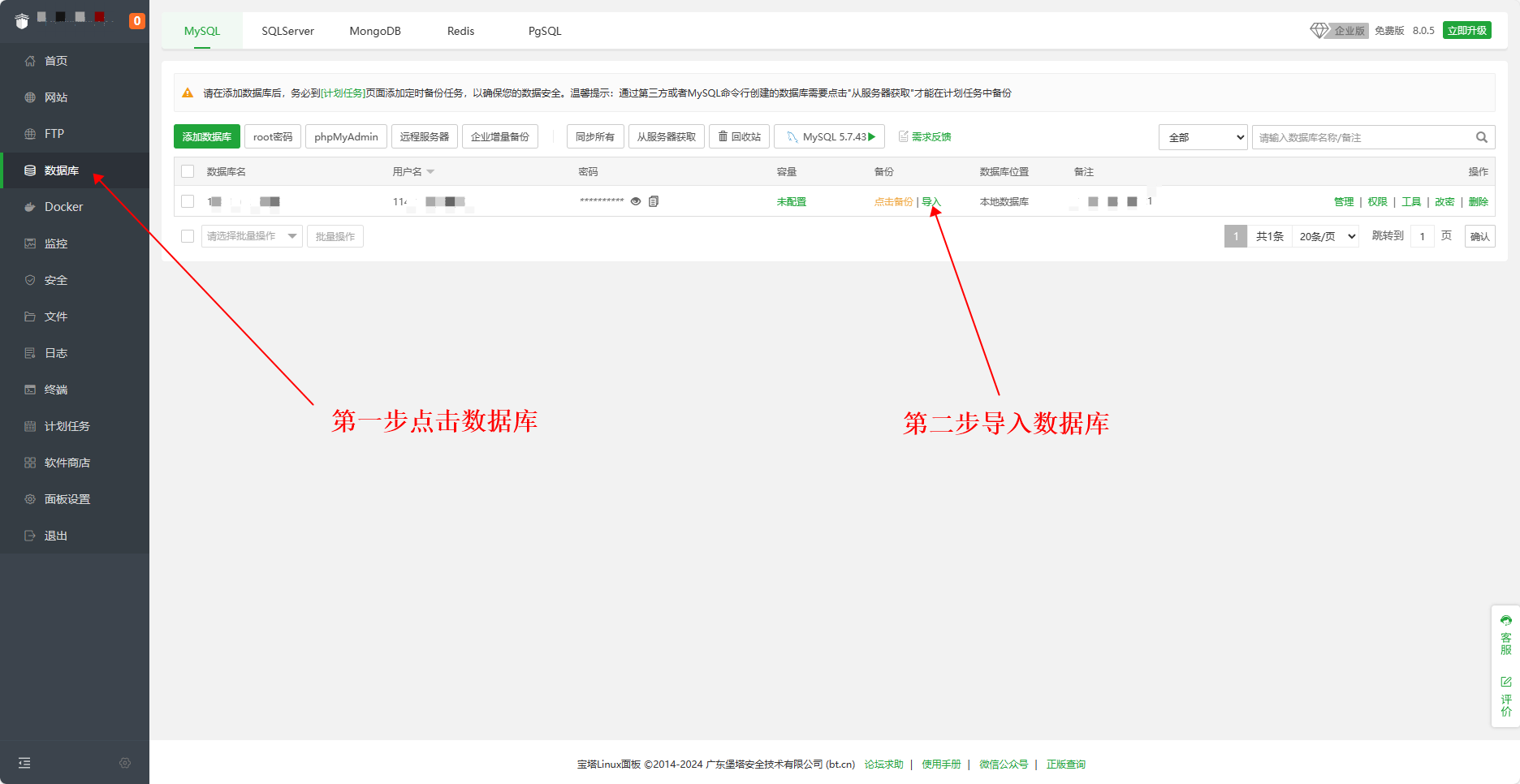Toggle the select-all checkbox in table header
This screenshot has height=784, width=1520.
click(x=188, y=171)
